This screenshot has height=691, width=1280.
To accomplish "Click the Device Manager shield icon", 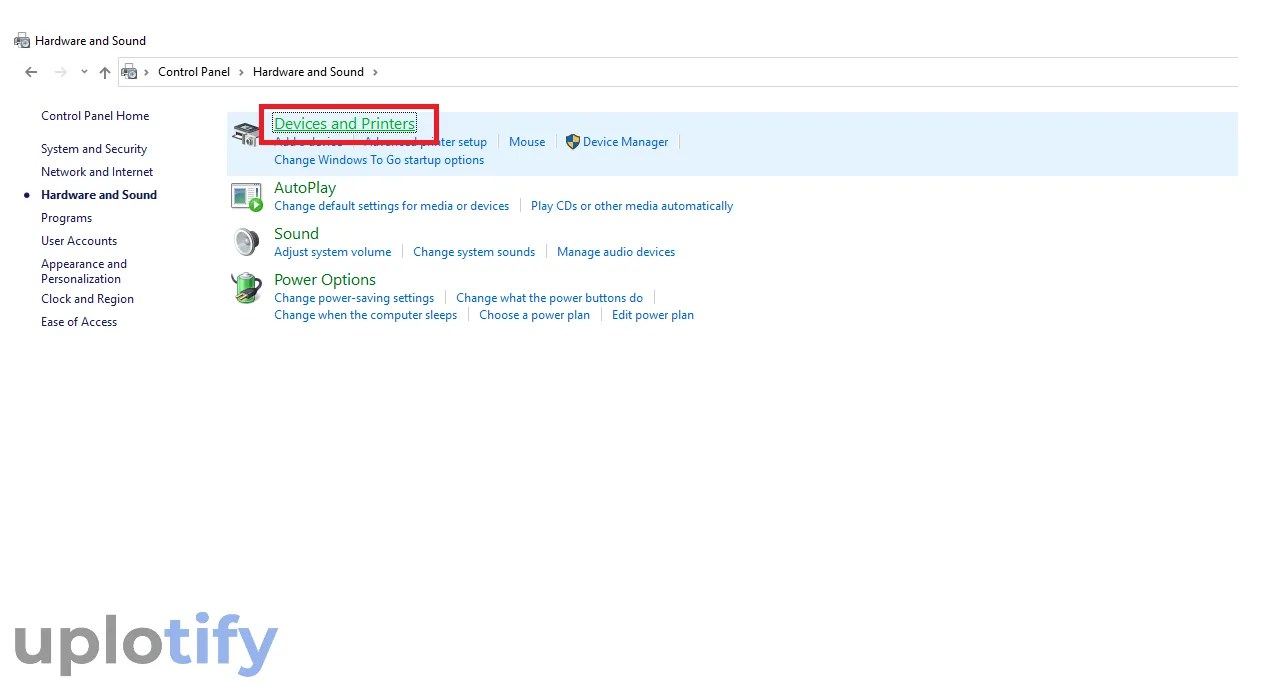I will [573, 142].
